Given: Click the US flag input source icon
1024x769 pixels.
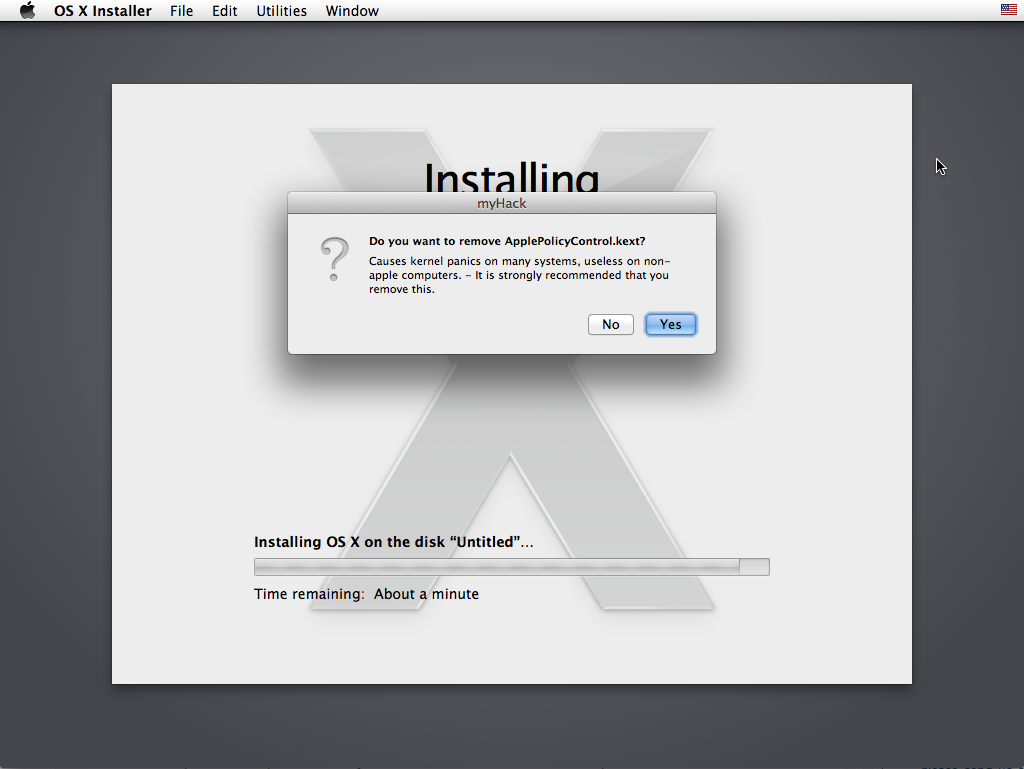Looking at the screenshot, I should (x=1008, y=10).
